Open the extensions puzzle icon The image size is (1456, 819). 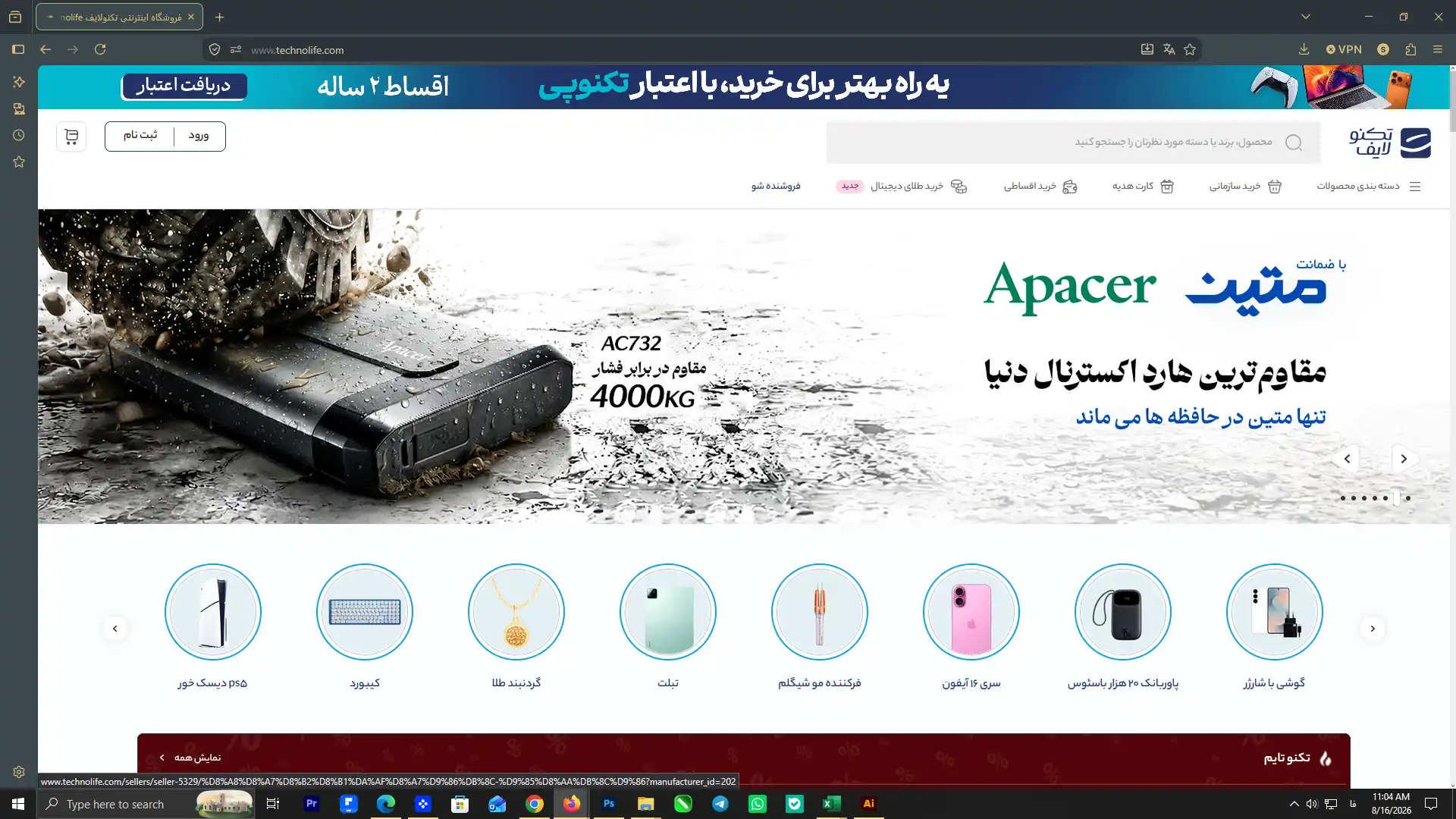(x=1410, y=49)
